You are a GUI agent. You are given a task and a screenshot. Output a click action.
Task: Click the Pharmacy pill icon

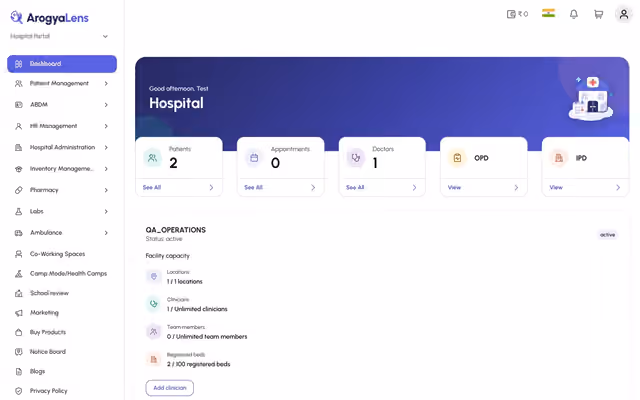[x=19, y=190]
